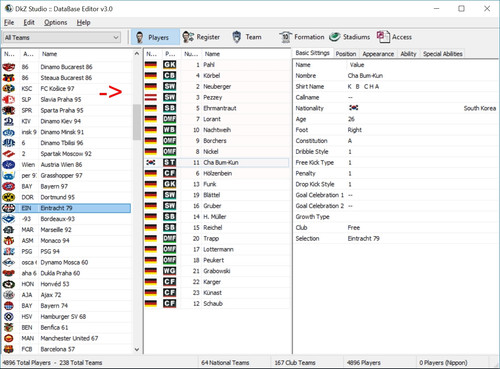Click team list scrollbar down arrow
This screenshot has height=369, width=500.
[x=137, y=350]
